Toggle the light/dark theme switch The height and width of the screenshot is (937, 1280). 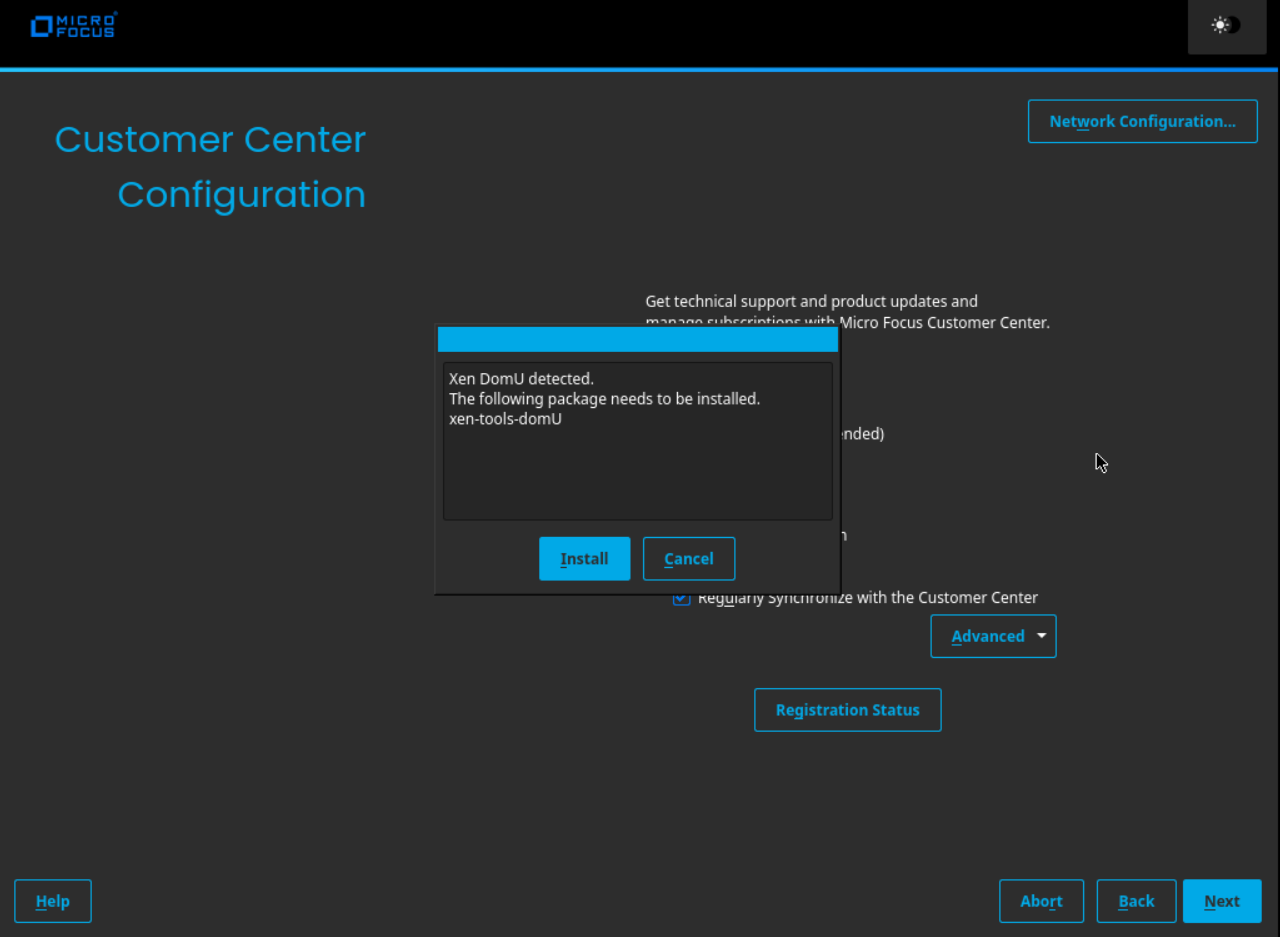click(1226, 26)
